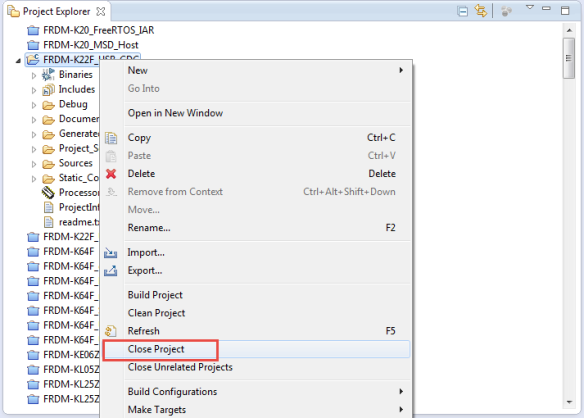Expand the Debug folder

pos(34,105)
